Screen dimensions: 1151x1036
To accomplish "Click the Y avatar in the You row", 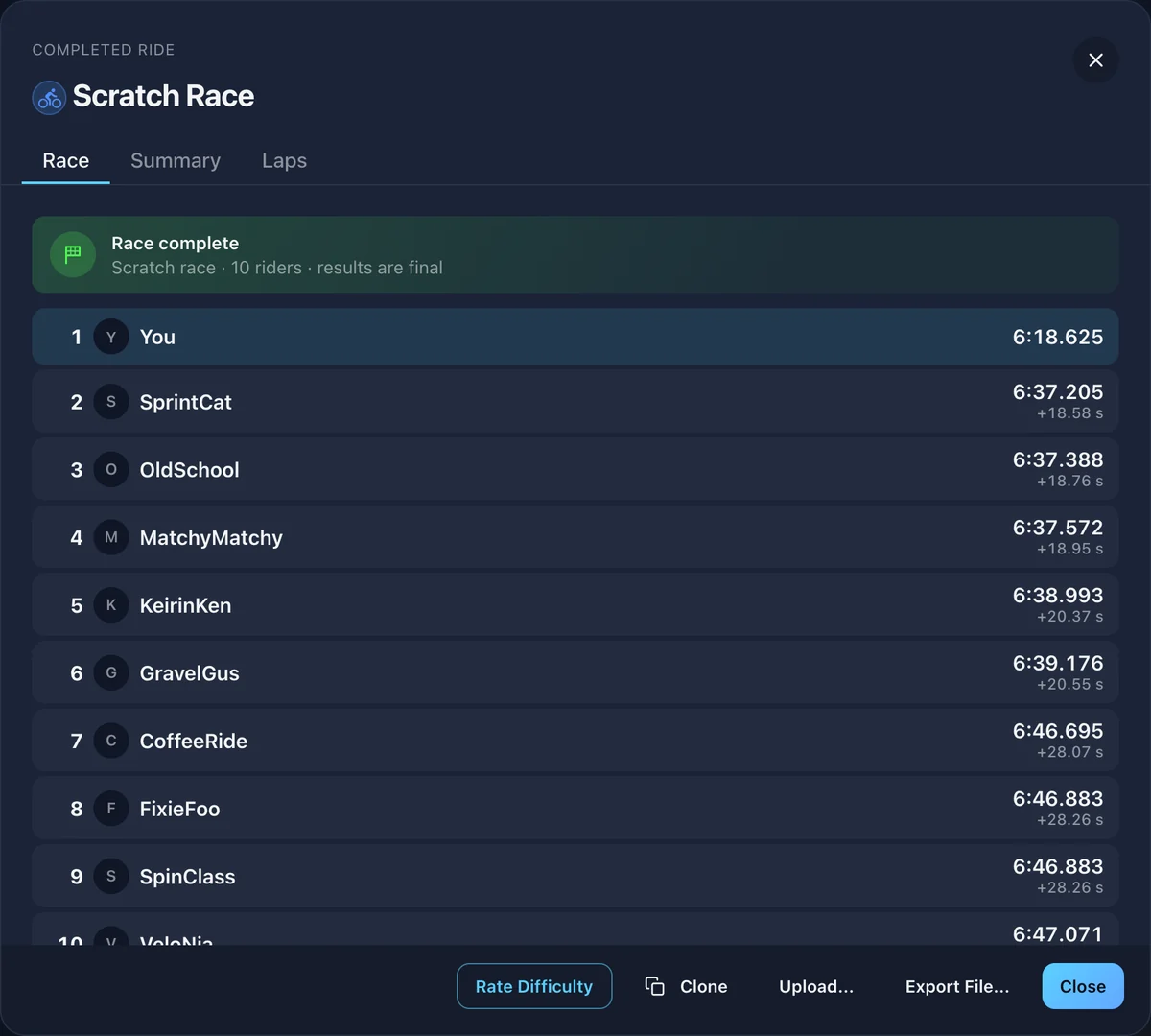I will point(111,337).
